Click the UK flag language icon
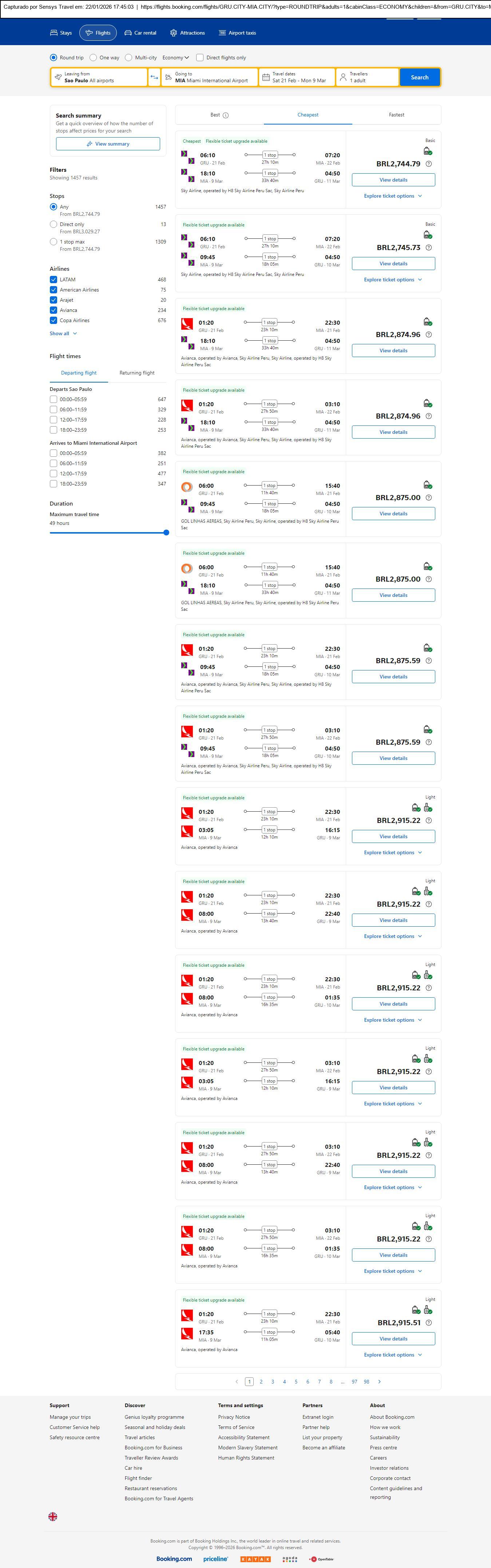The height and width of the screenshot is (1568, 491). tap(53, 1516)
